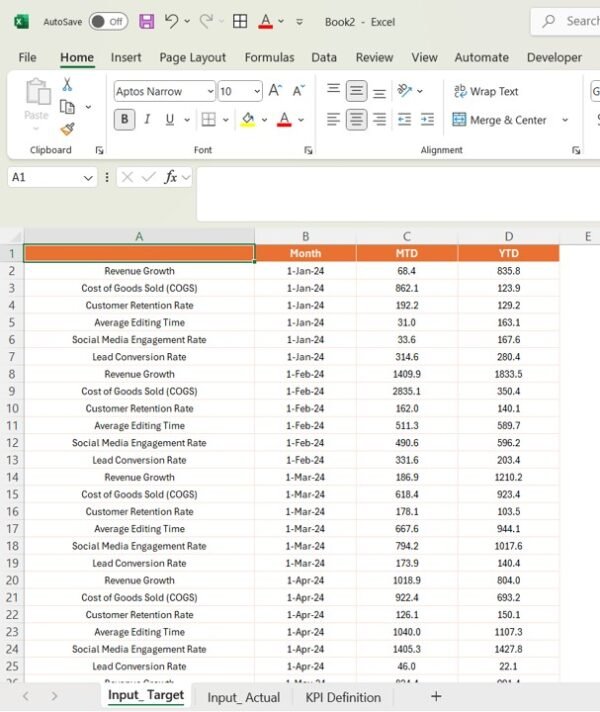Open the Formulas ribbon tab

(x=269, y=57)
